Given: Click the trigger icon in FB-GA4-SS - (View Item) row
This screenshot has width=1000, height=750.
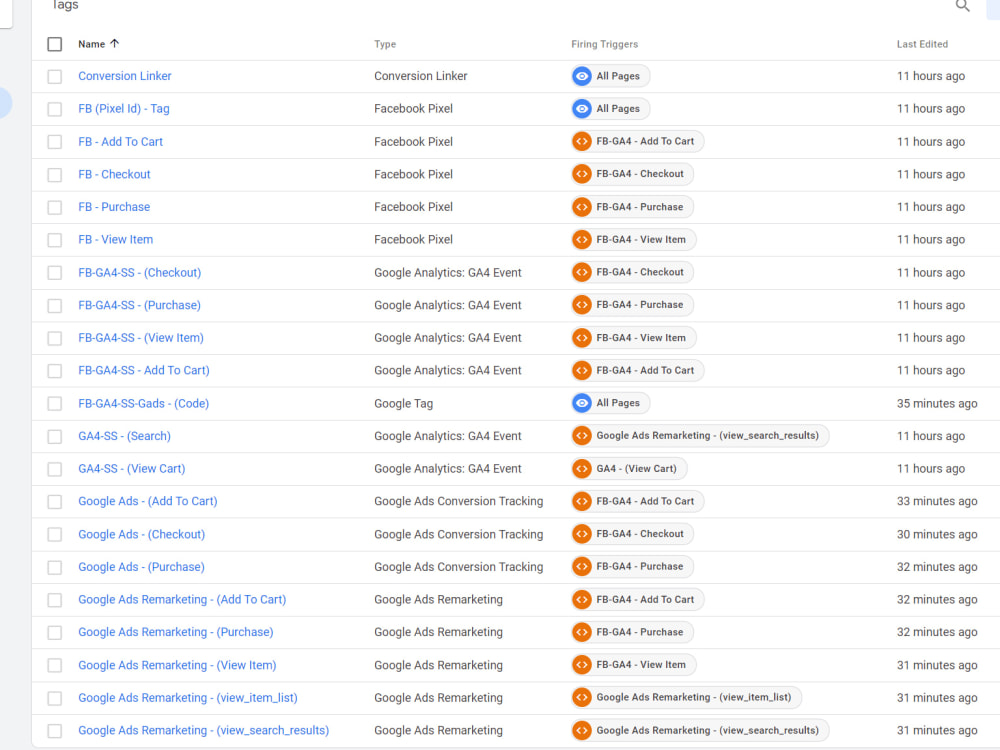Looking at the screenshot, I should click(582, 337).
